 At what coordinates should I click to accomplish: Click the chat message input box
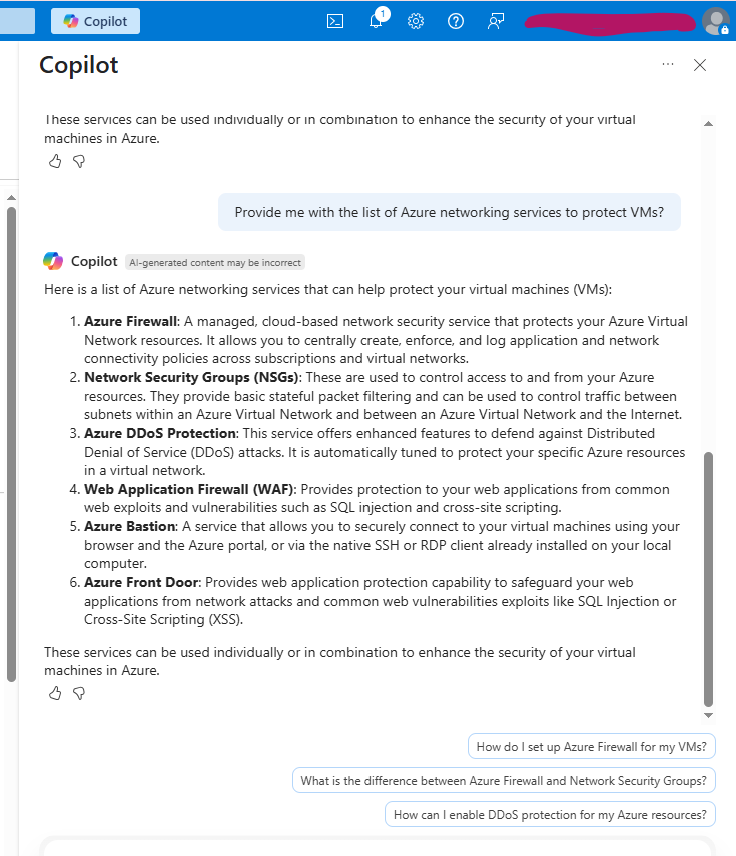coord(376,847)
